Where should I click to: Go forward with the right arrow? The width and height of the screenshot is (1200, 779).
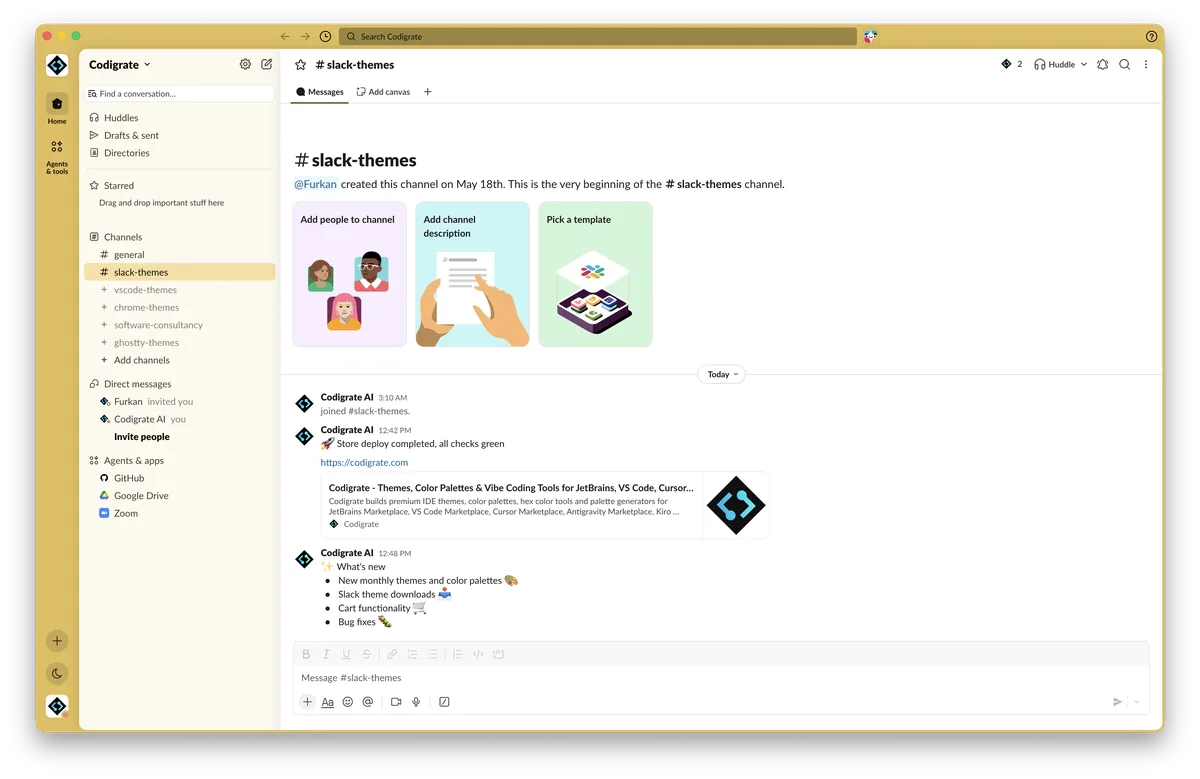305,36
